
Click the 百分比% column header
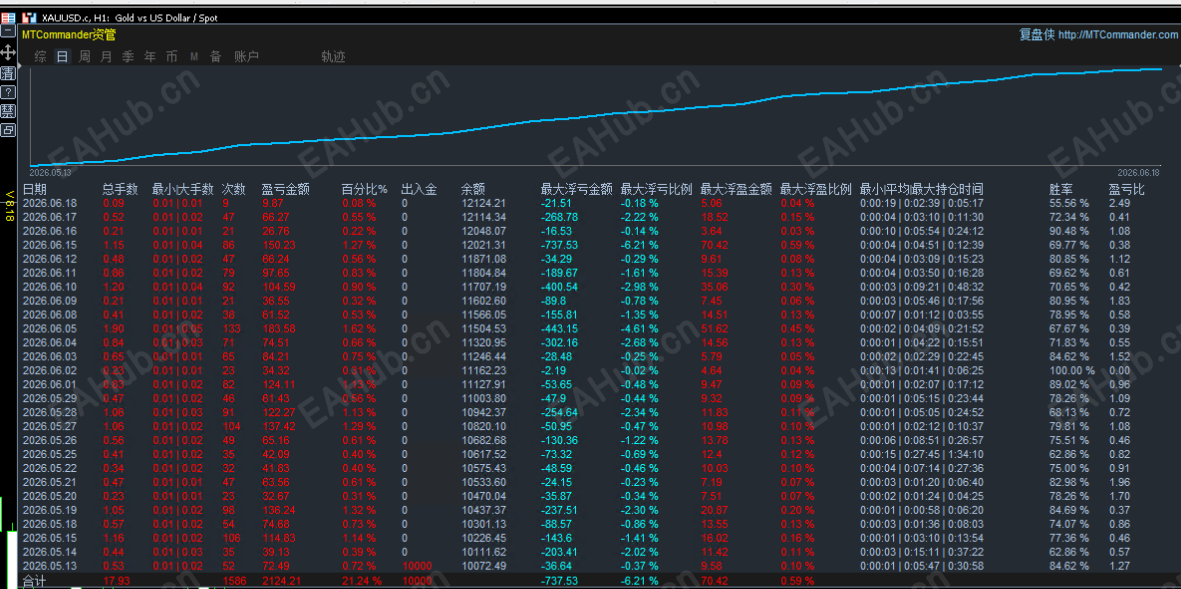(364, 189)
